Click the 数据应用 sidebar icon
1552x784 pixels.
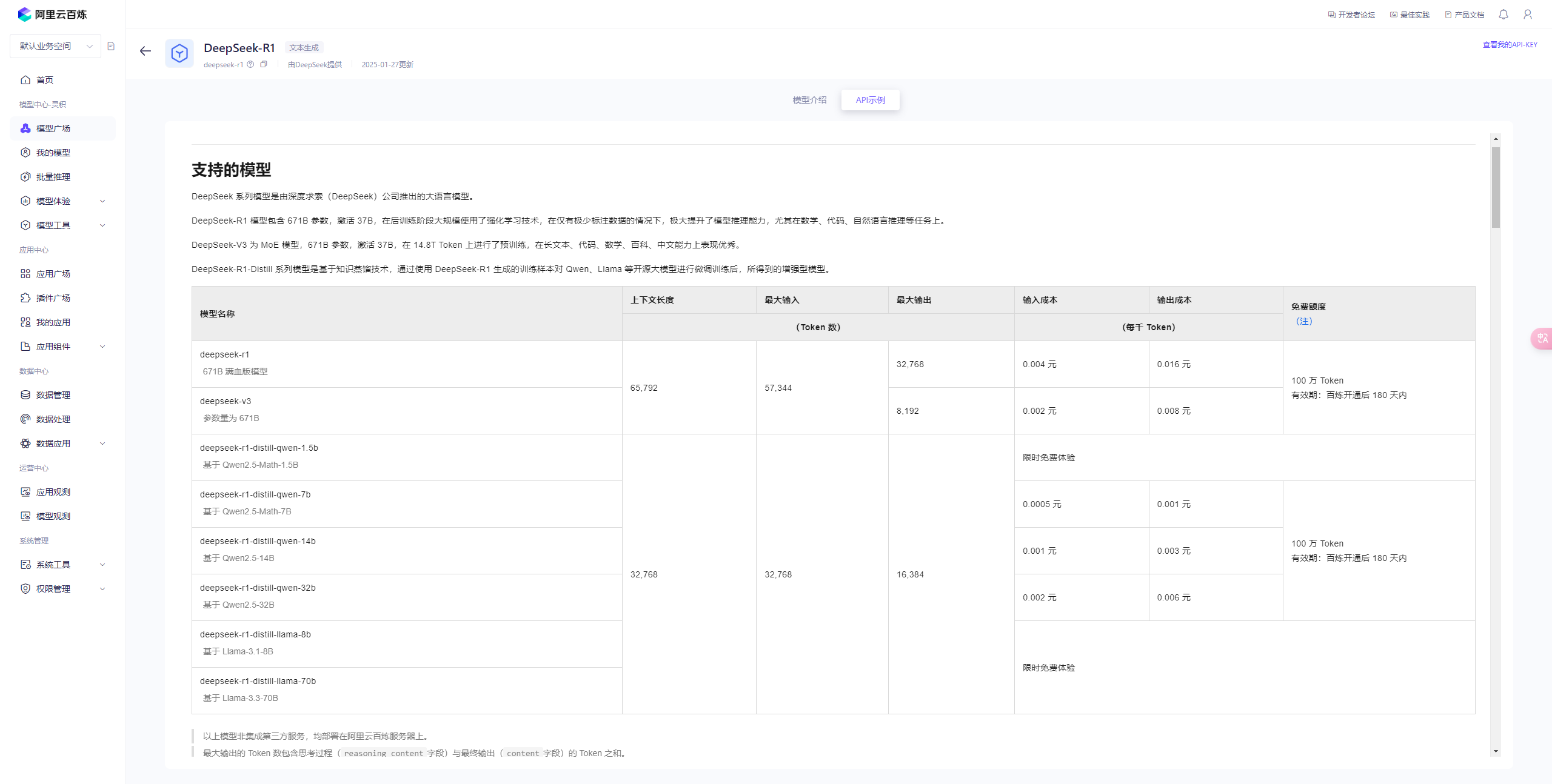pos(25,443)
